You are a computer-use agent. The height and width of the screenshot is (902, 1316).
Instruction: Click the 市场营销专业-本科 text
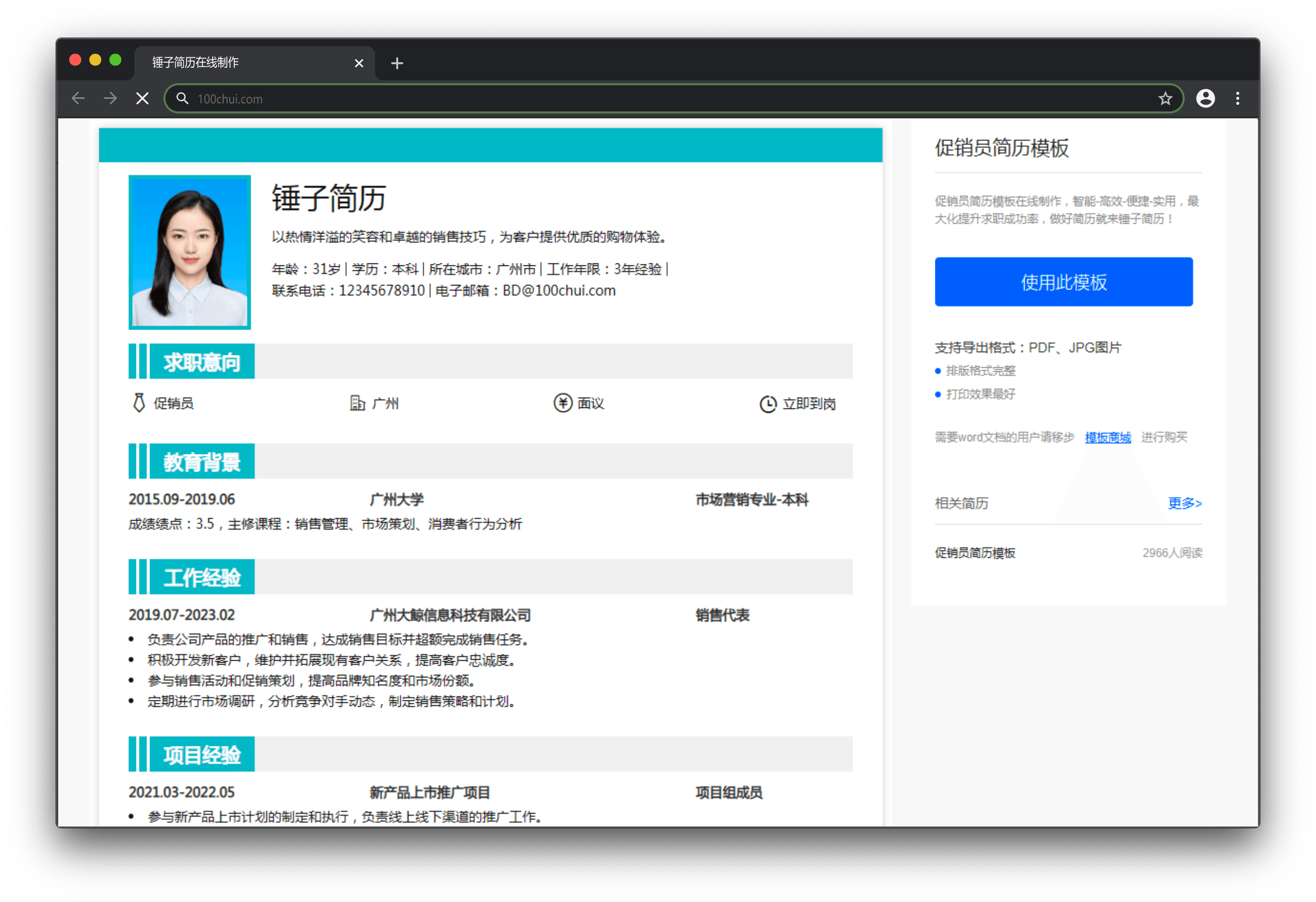[x=751, y=499]
